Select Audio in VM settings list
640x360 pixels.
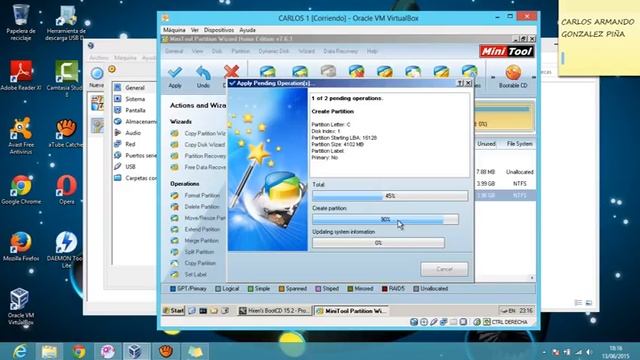point(134,133)
